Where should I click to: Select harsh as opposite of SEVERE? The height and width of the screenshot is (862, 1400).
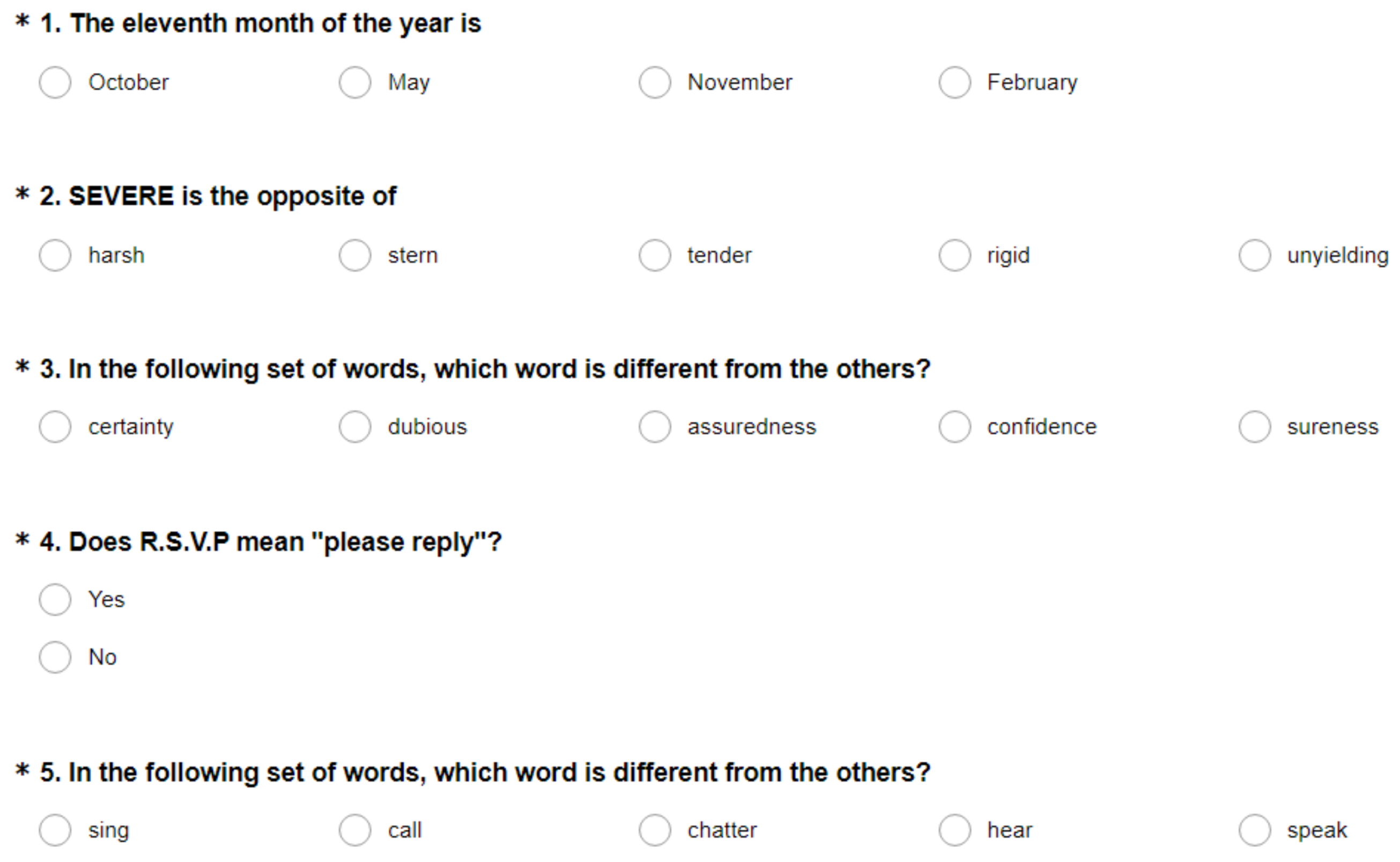click(x=55, y=255)
